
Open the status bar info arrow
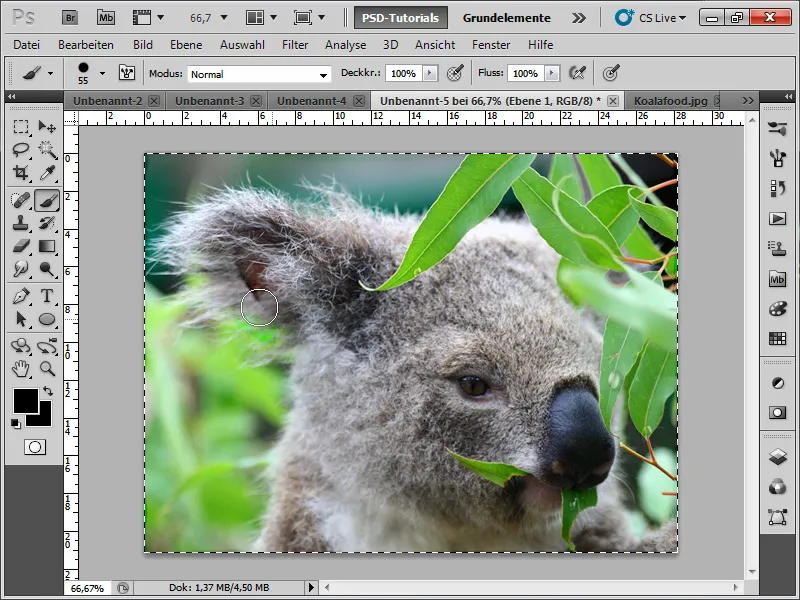coord(311,588)
